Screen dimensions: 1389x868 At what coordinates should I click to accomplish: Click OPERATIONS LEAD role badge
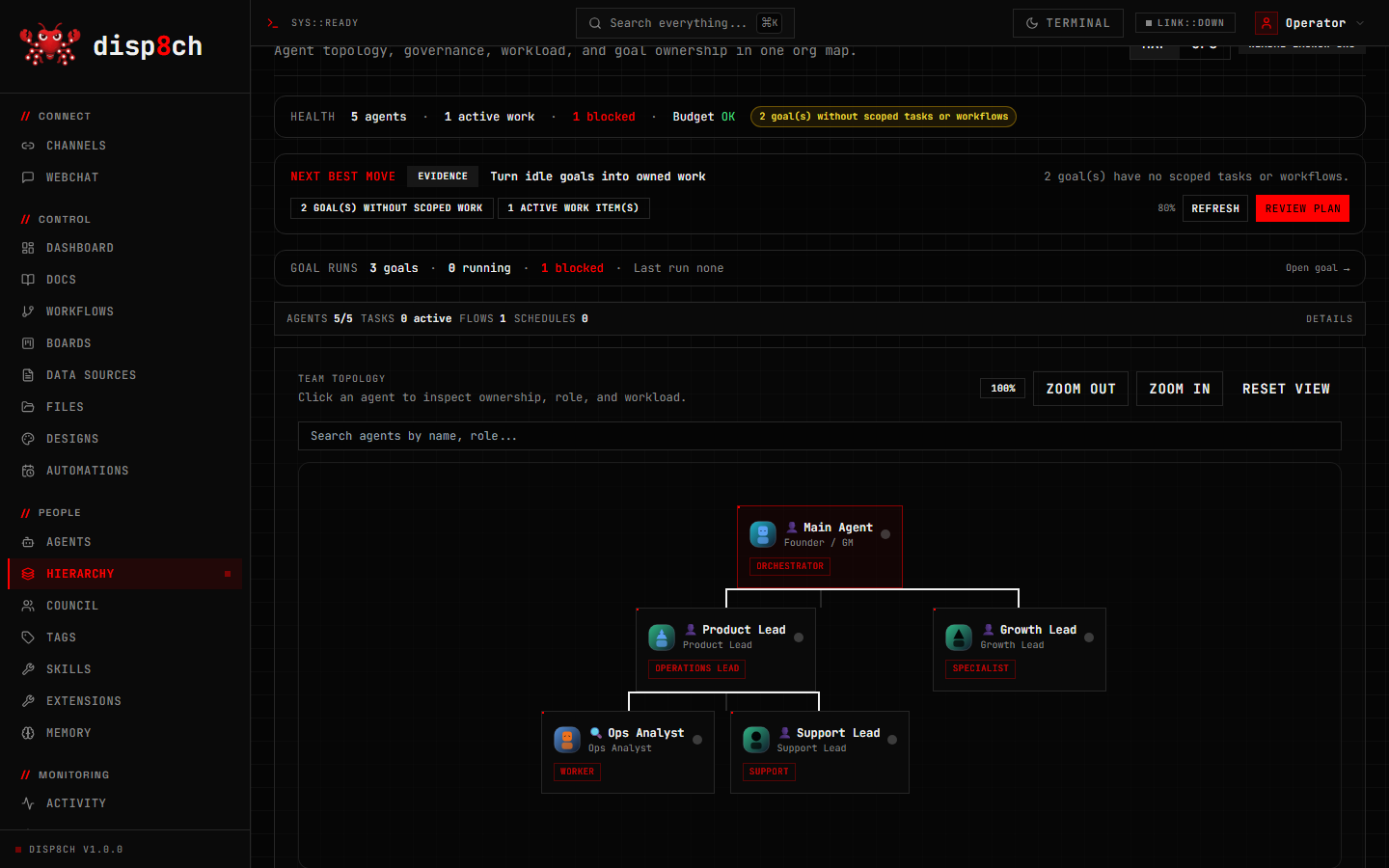tap(696, 669)
